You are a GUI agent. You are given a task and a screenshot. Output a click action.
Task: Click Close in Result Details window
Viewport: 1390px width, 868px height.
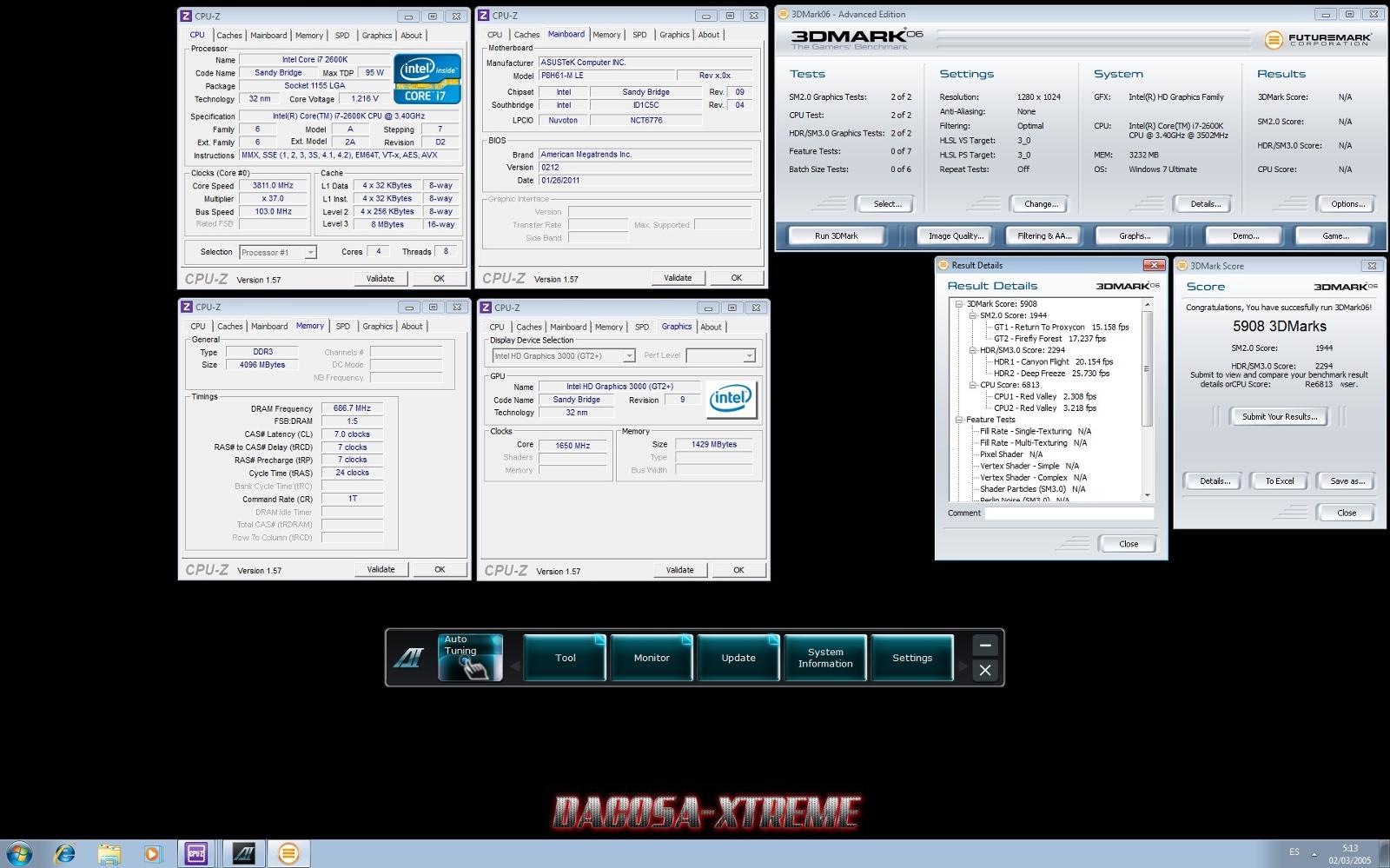point(1129,544)
